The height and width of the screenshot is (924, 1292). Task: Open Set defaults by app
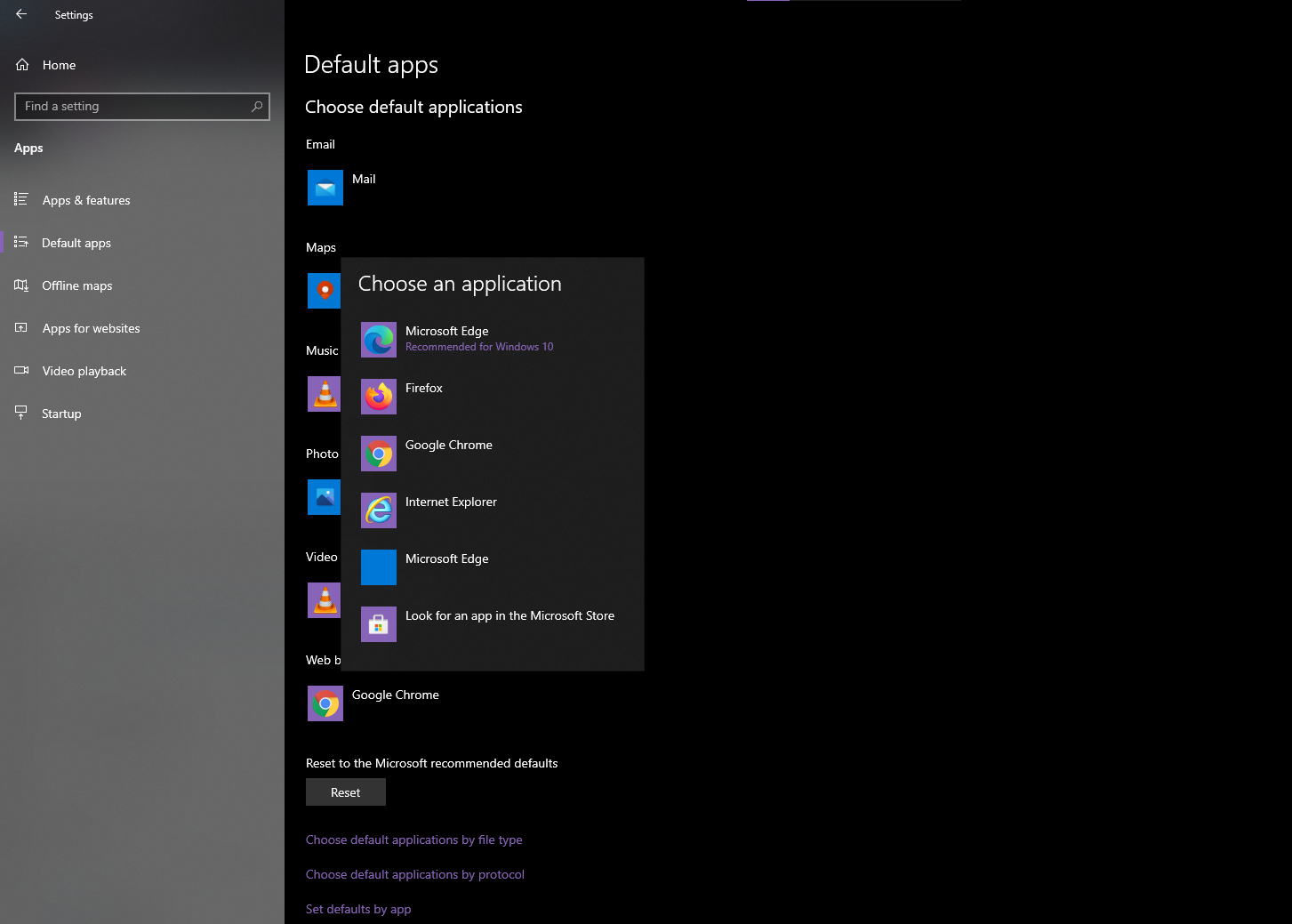(358, 909)
